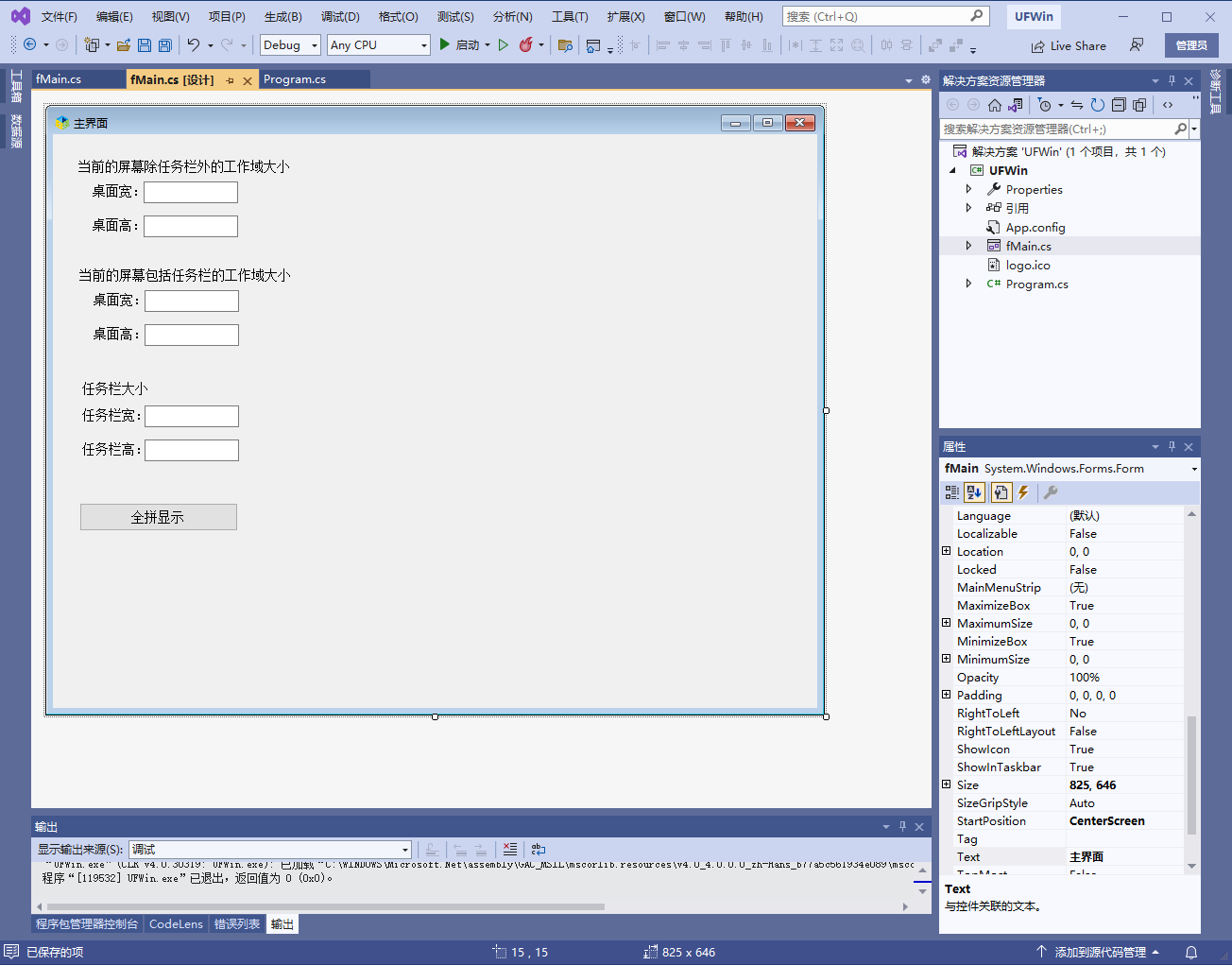Open the 文件(F) menu

tap(60, 16)
